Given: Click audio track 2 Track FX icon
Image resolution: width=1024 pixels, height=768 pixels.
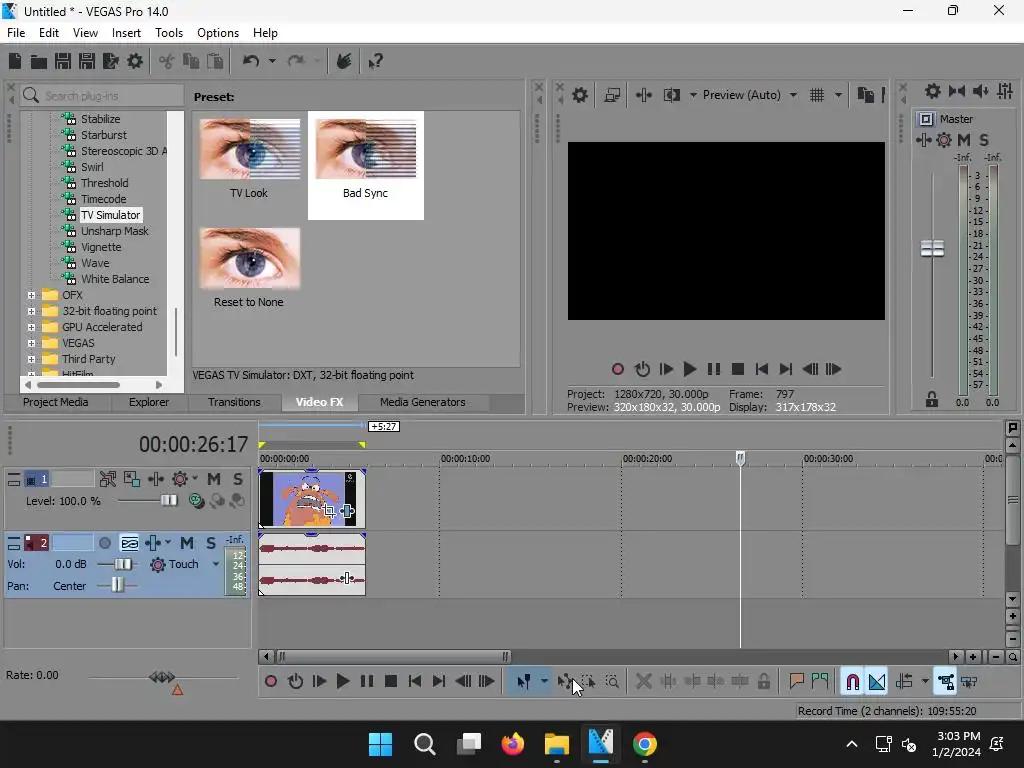Looking at the screenshot, I should [x=153, y=543].
